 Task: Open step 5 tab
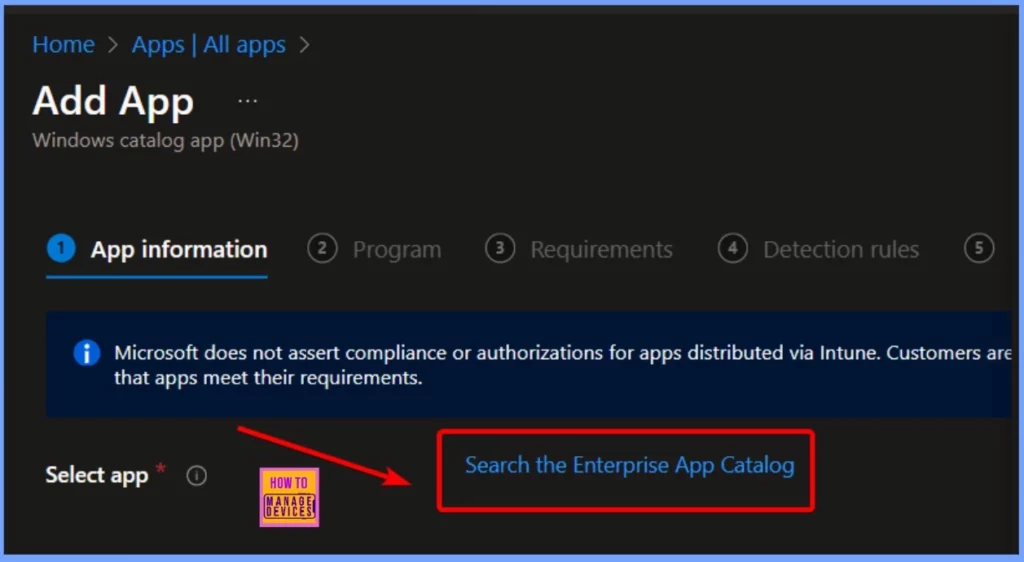click(979, 249)
